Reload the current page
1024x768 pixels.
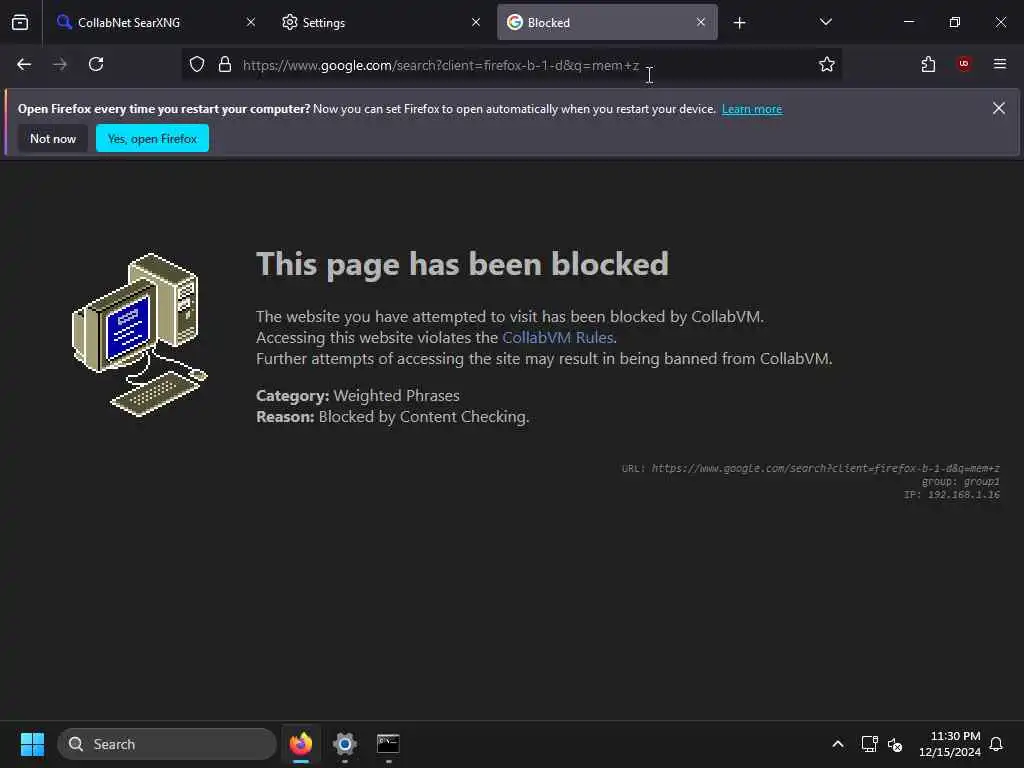96,64
